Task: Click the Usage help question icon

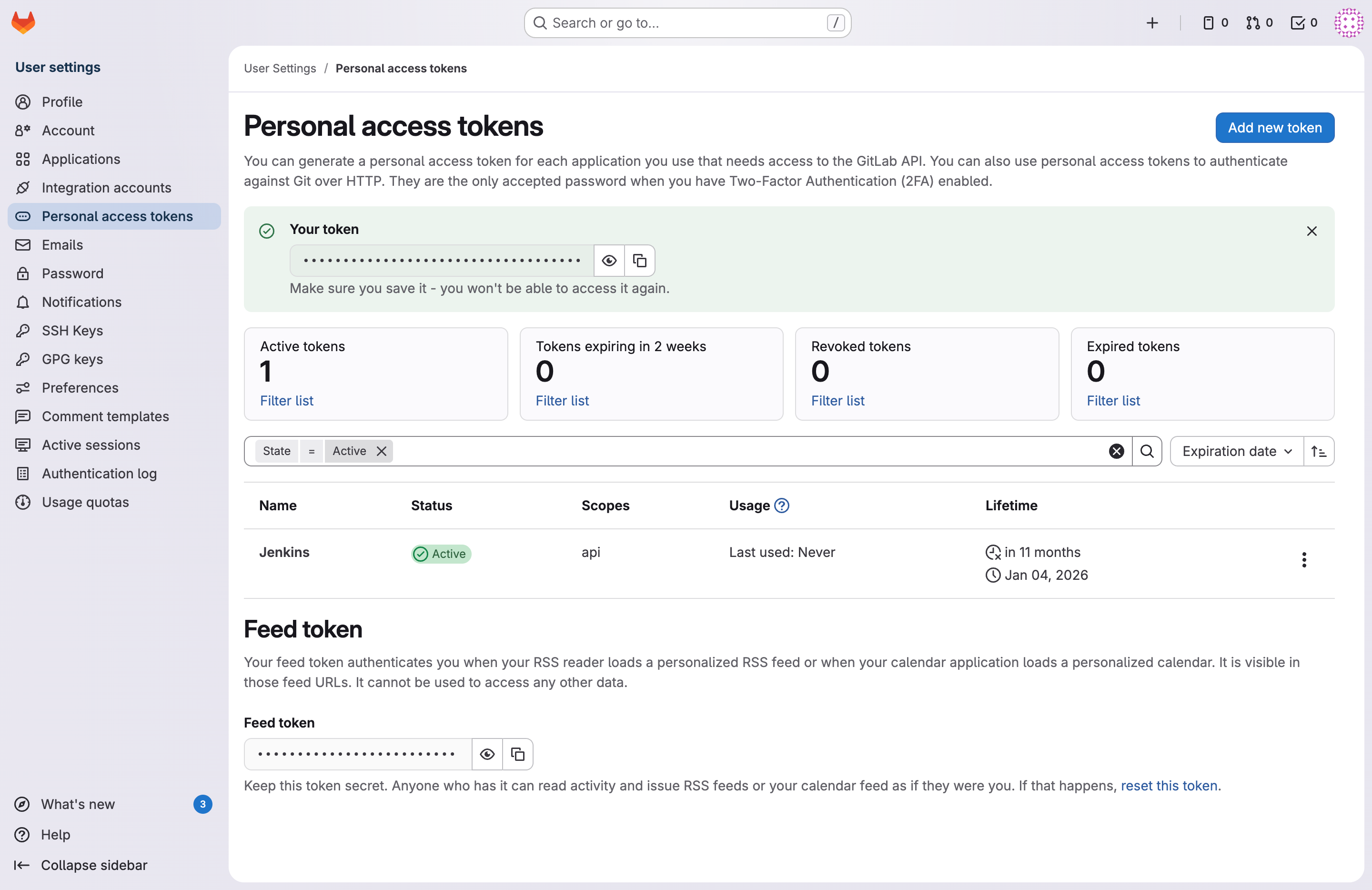Action: [x=782, y=506]
